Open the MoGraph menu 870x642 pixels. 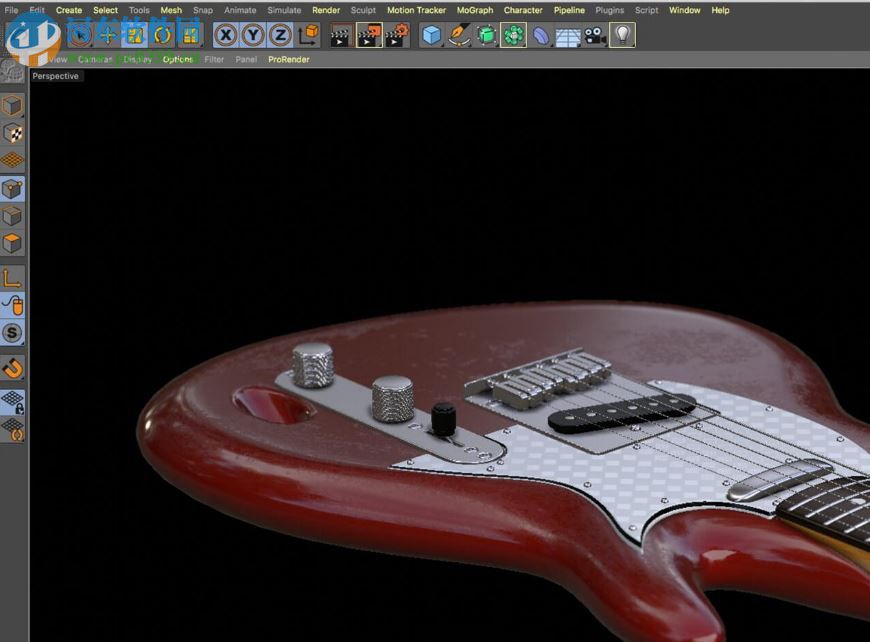coord(474,10)
